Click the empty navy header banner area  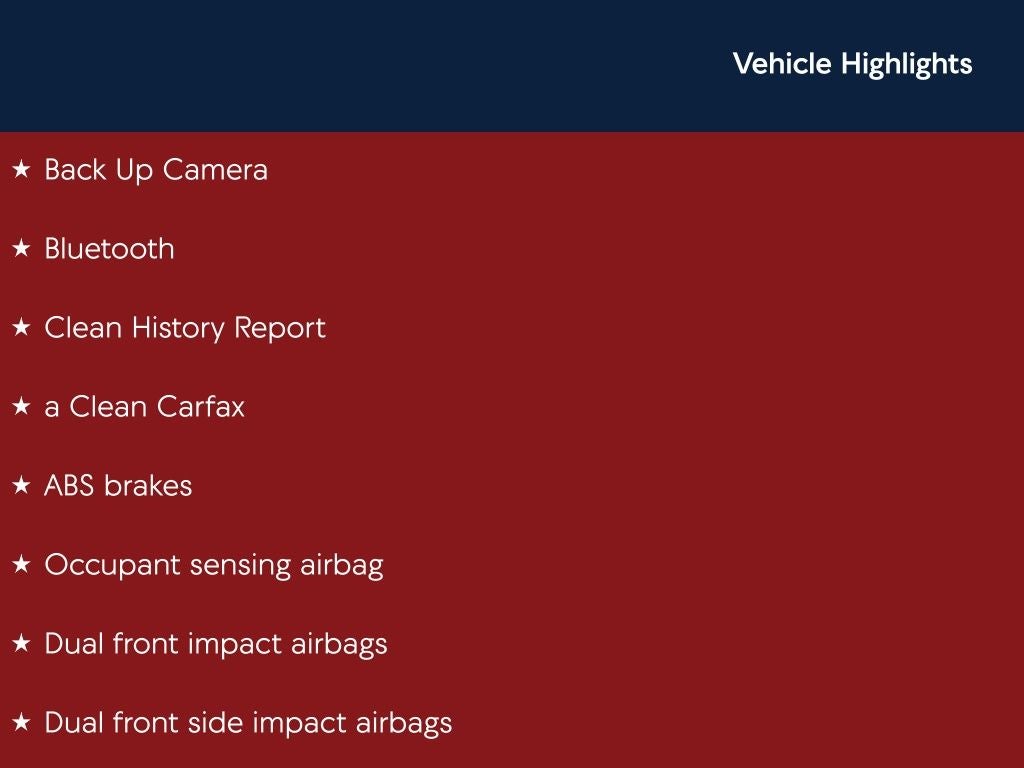click(350, 65)
